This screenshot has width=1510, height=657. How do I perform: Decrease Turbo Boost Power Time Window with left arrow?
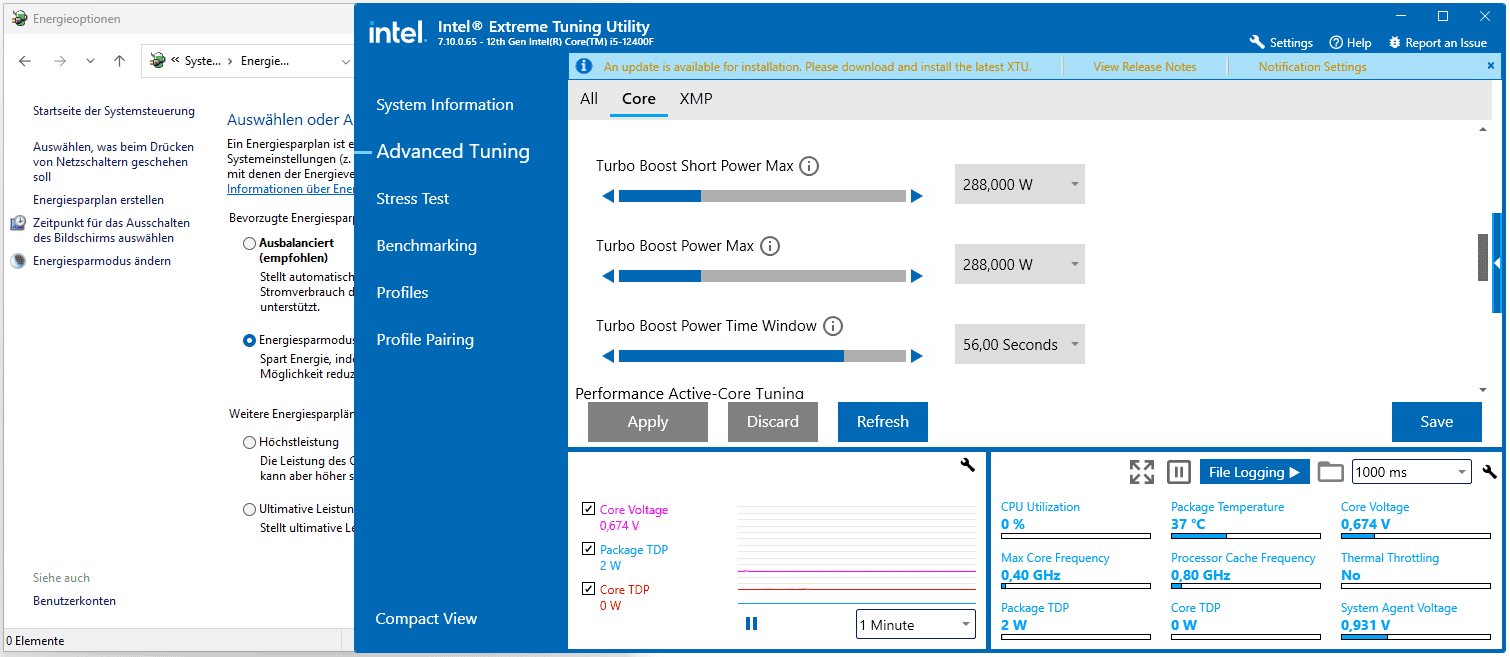pos(608,356)
